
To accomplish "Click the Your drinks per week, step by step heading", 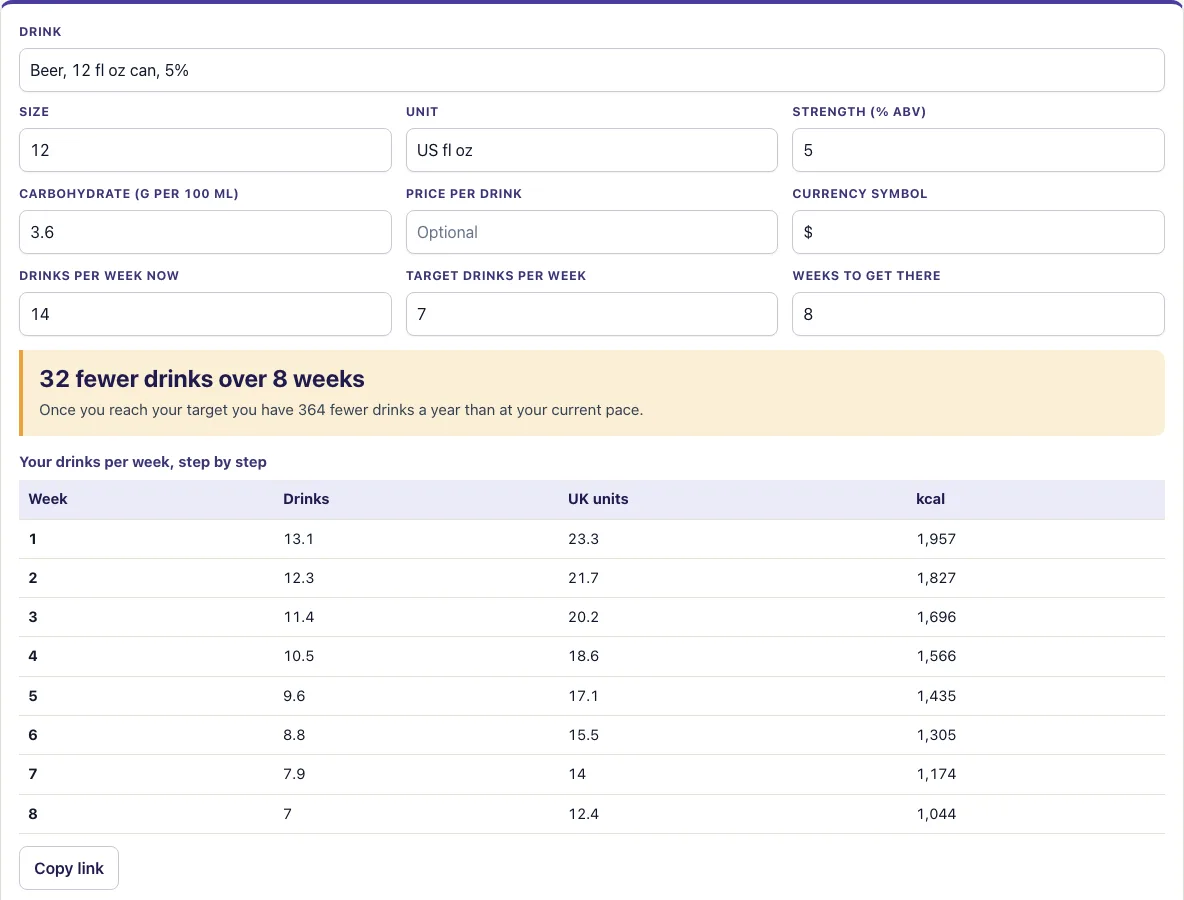I will [x=143, y=462].
